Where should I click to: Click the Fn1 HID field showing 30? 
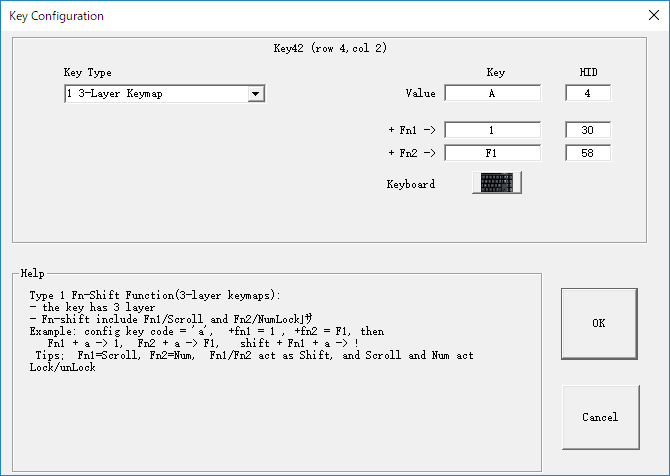tap(588, 130)
